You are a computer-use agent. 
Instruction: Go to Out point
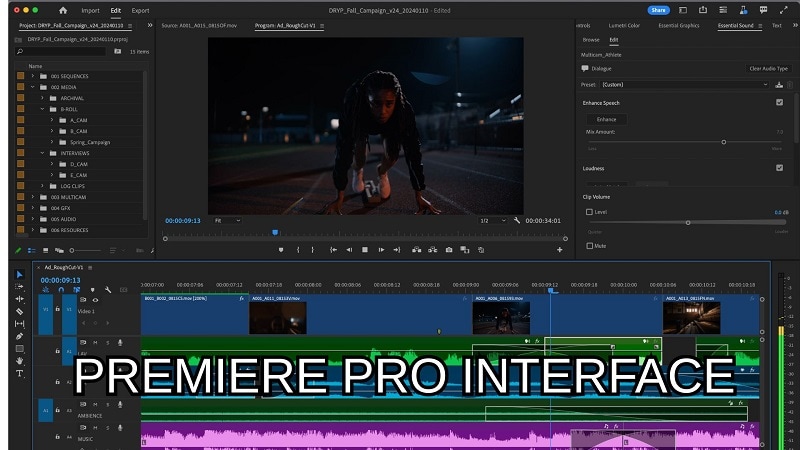point(397,250)
